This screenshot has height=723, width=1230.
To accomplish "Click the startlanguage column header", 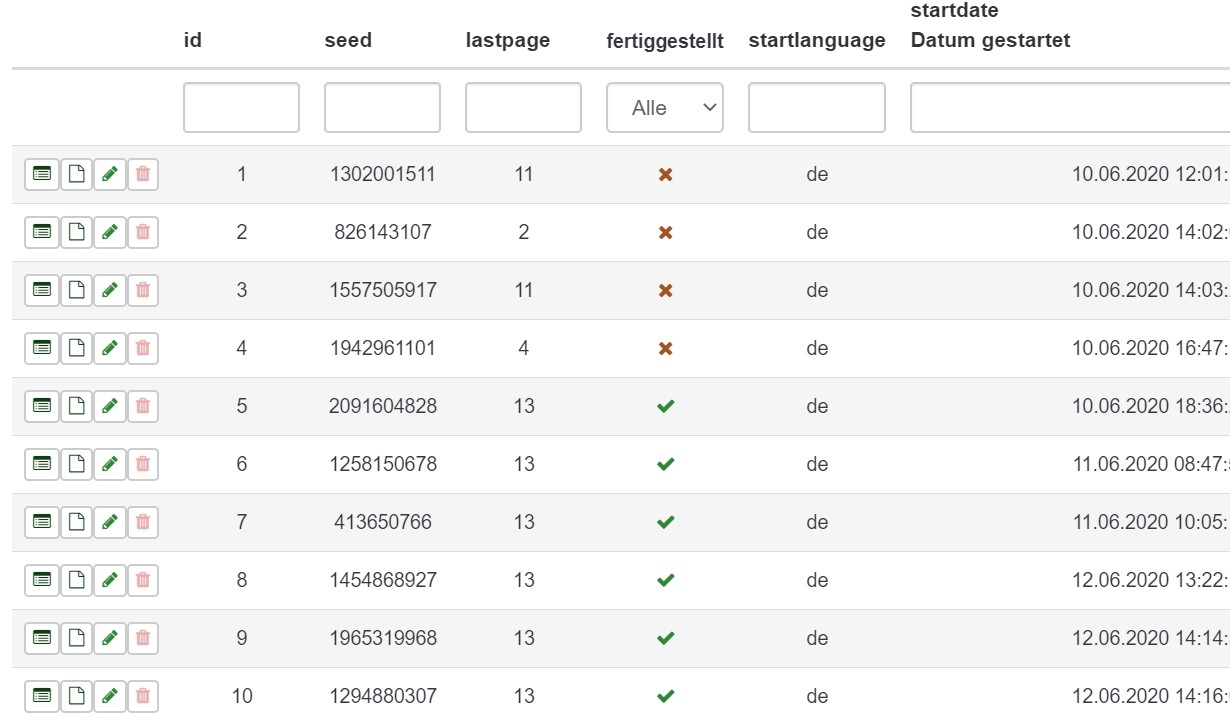I will point(817,41).
